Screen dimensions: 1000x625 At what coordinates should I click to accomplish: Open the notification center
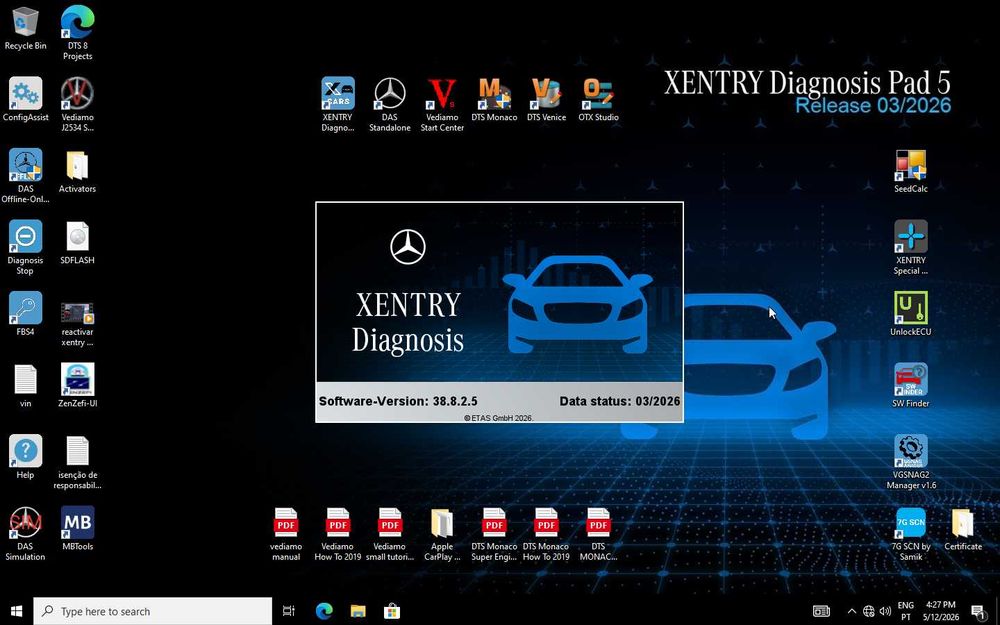[x=979, y=611]
